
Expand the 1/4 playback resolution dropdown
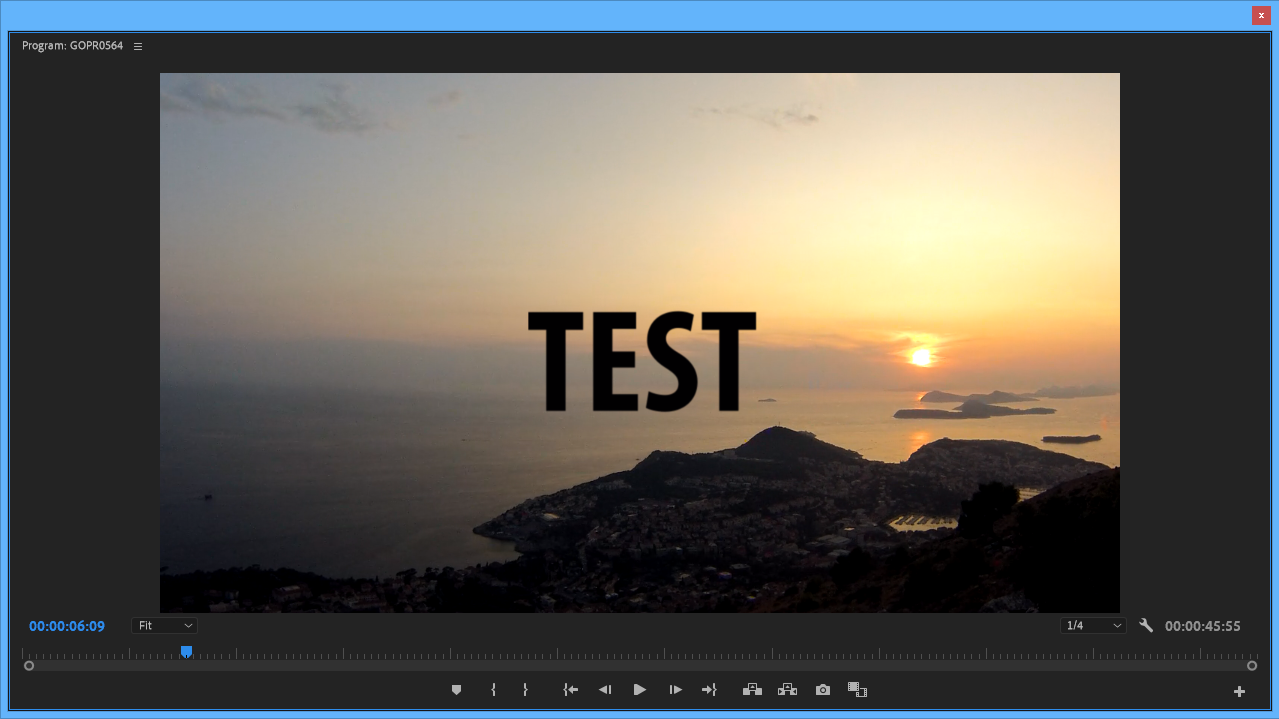click(x=1093, y=626)
